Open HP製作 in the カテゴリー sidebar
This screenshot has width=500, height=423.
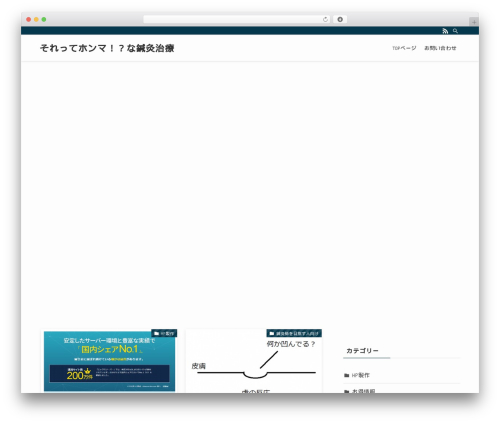tap(361, 375)
